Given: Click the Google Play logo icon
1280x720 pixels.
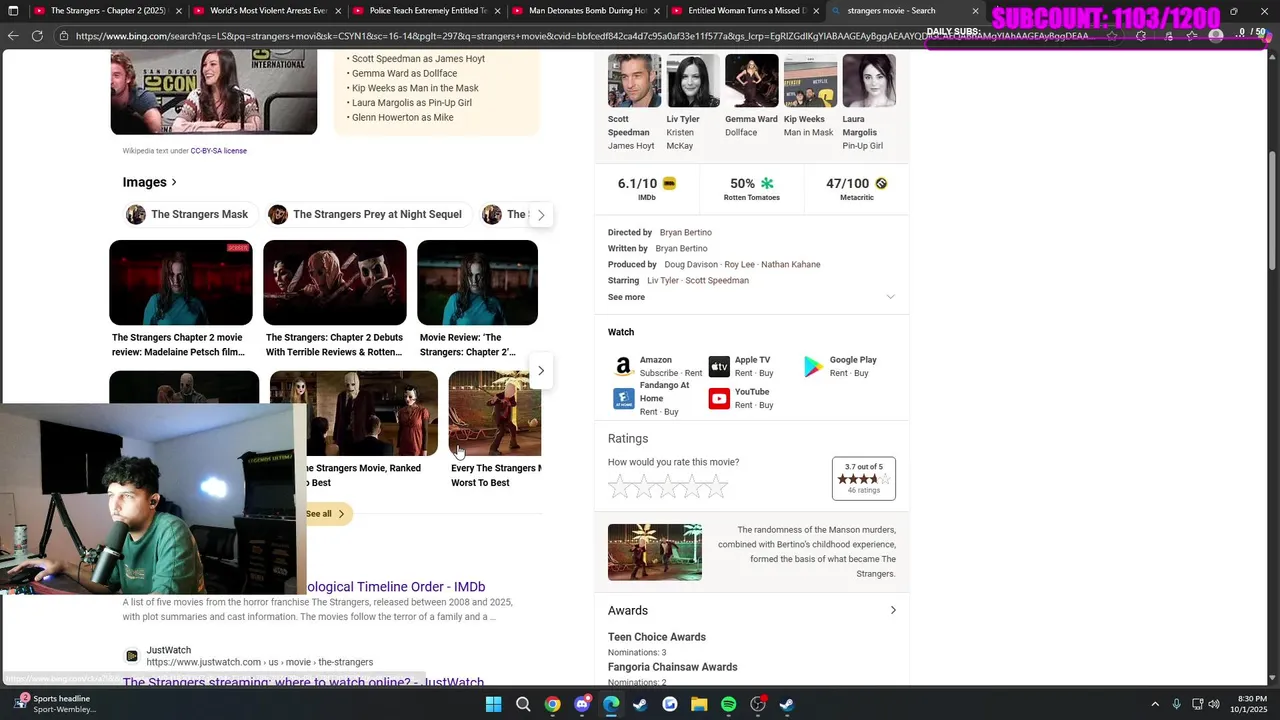Looking at the screenshot, I should [x=814, y=367].
